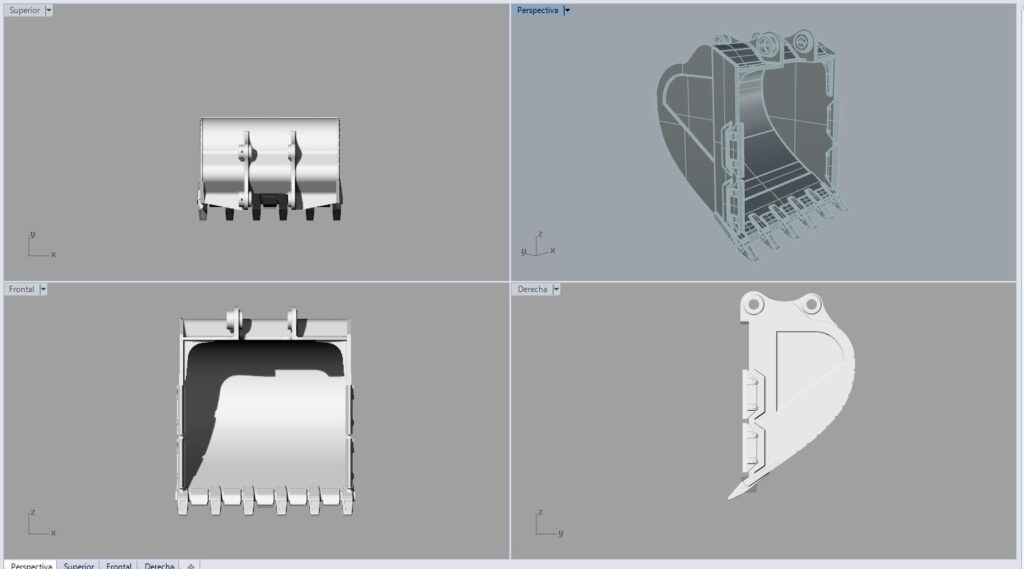This screenshot has width=1024, height=569.
Task: Switch to the Superior tab at bottom
Action: click(79, 565)
